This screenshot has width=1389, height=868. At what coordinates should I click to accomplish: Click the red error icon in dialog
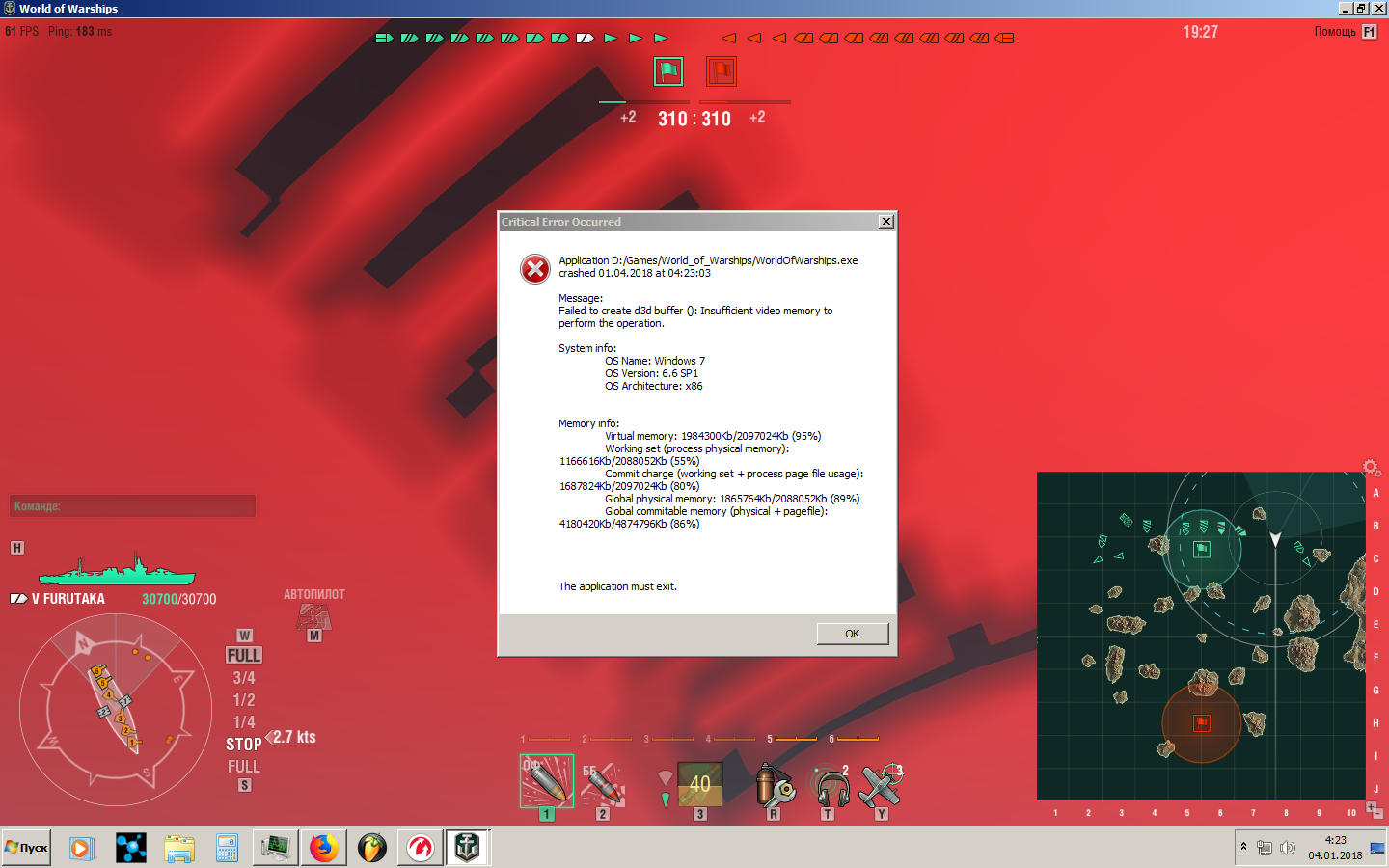535,269
